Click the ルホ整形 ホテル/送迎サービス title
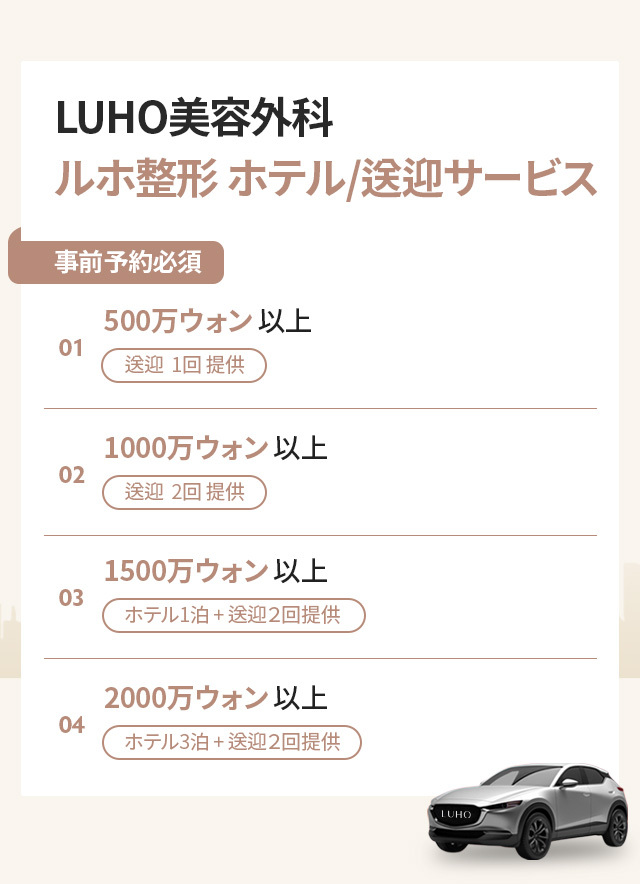This screenshot has width=640, height=884. coord(326,178)
